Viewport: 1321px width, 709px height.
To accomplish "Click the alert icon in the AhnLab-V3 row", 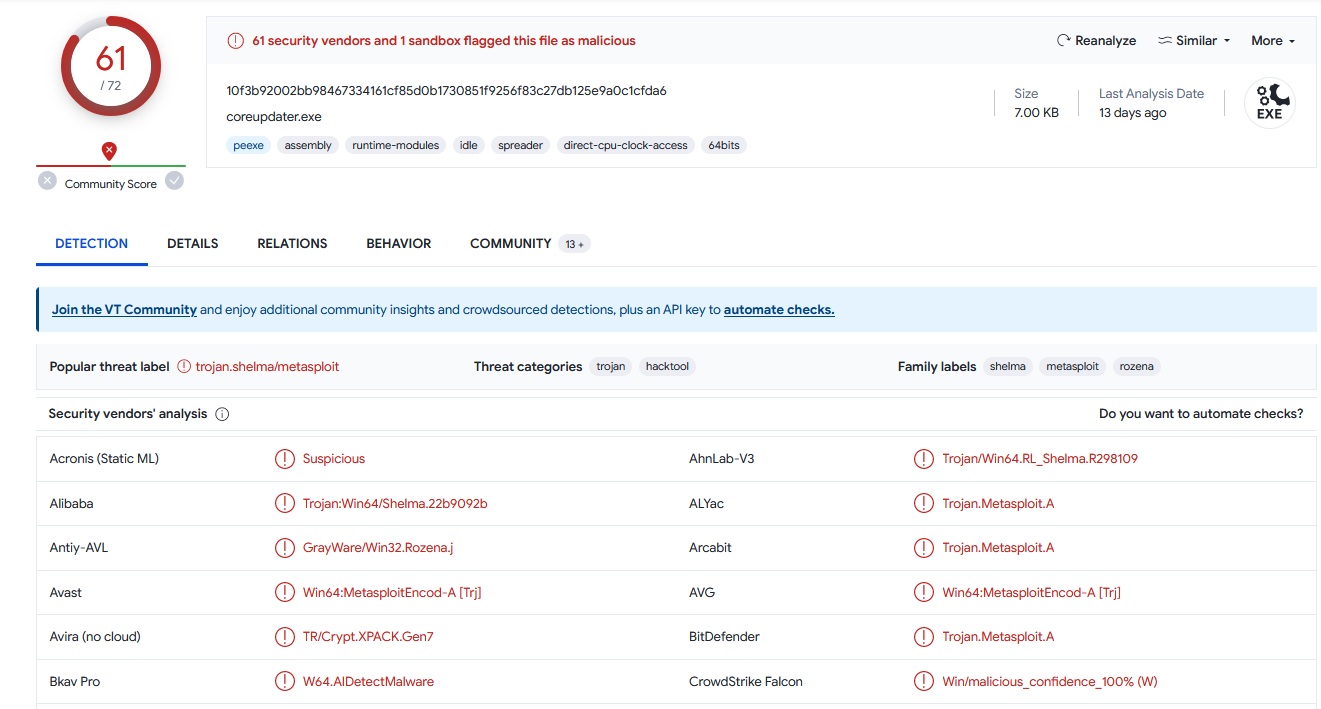I will pos(924,459).
